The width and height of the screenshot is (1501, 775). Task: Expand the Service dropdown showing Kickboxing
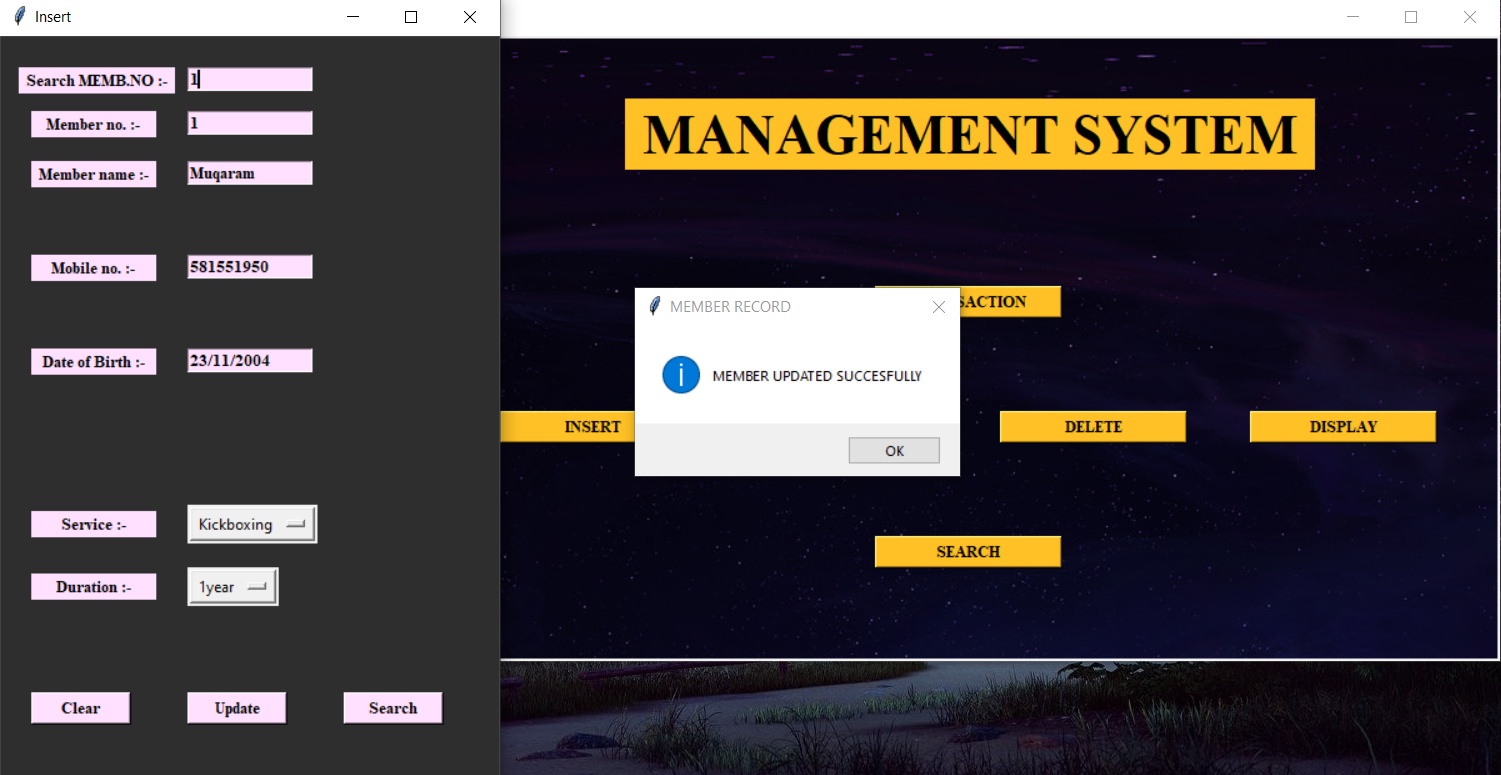(x=250, y=523)
